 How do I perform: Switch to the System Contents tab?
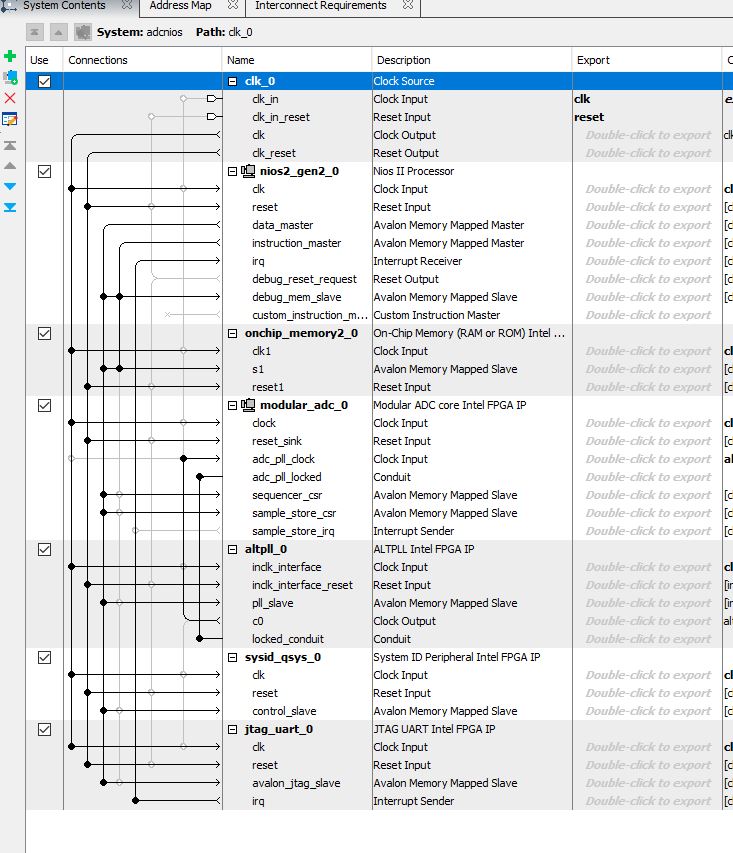pos(64,5)
